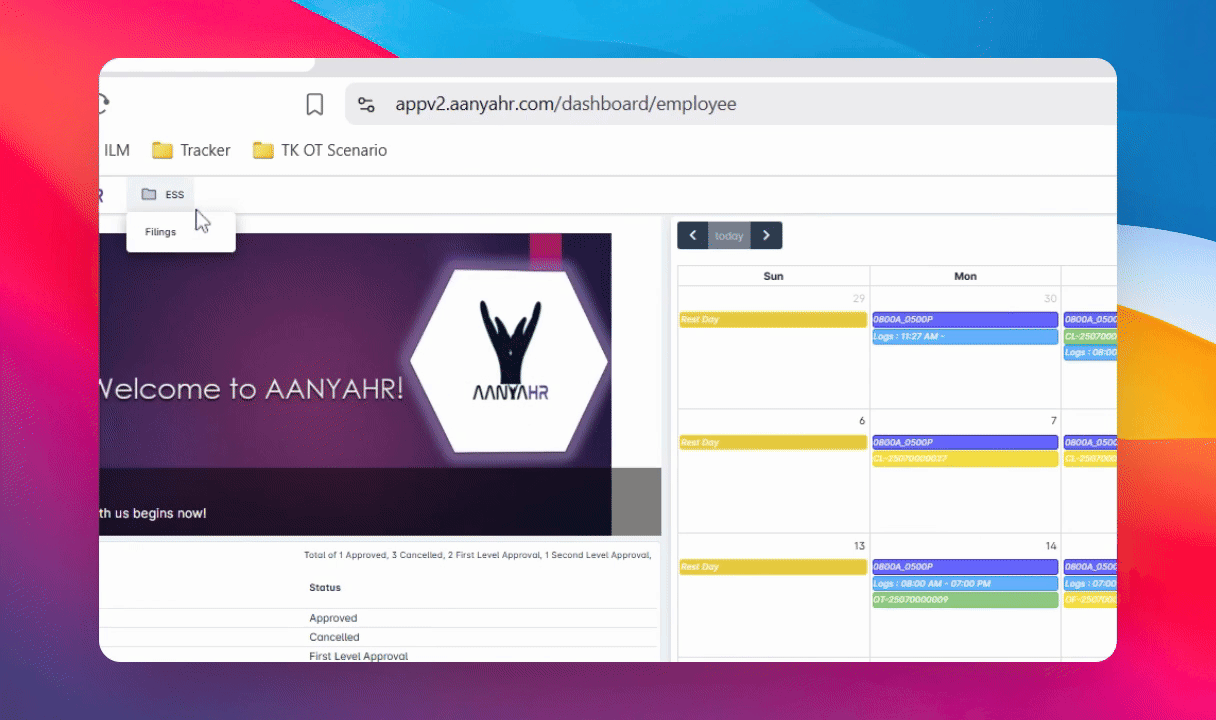Click the Sun column header

tap(773, 276)
